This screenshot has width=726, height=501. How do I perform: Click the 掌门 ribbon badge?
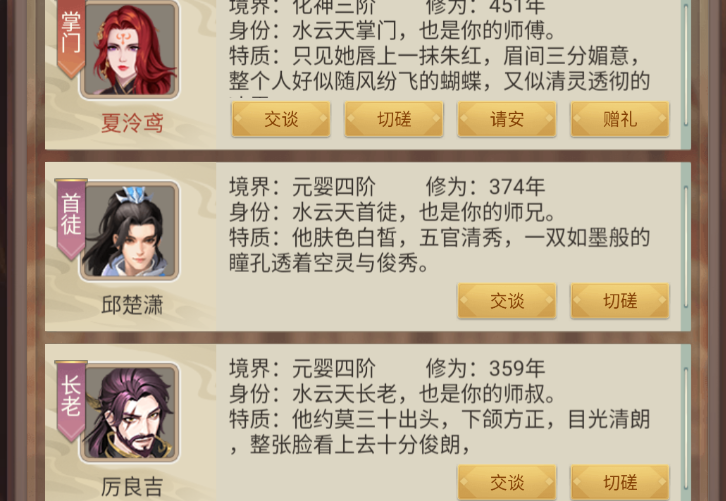coord(71,37)
